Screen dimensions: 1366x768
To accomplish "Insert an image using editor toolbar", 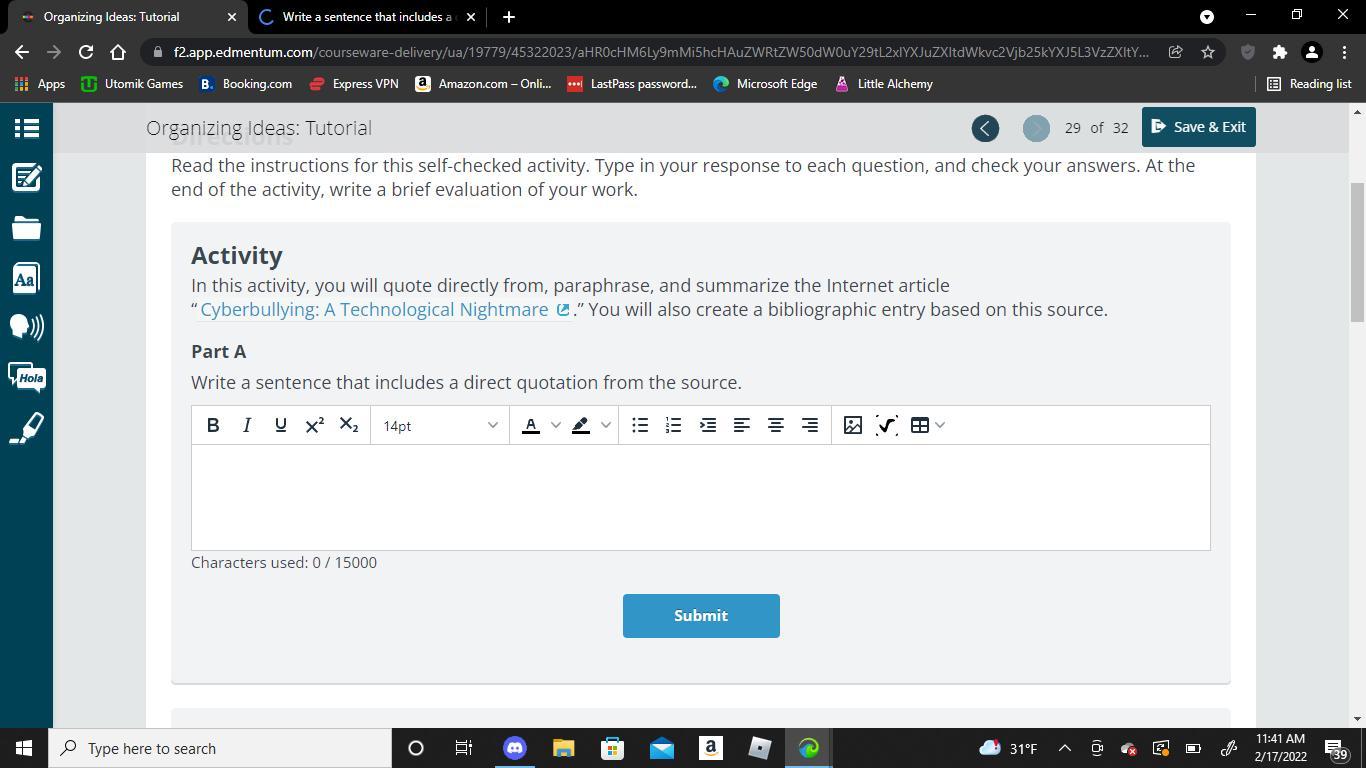I will pos(852,425).
